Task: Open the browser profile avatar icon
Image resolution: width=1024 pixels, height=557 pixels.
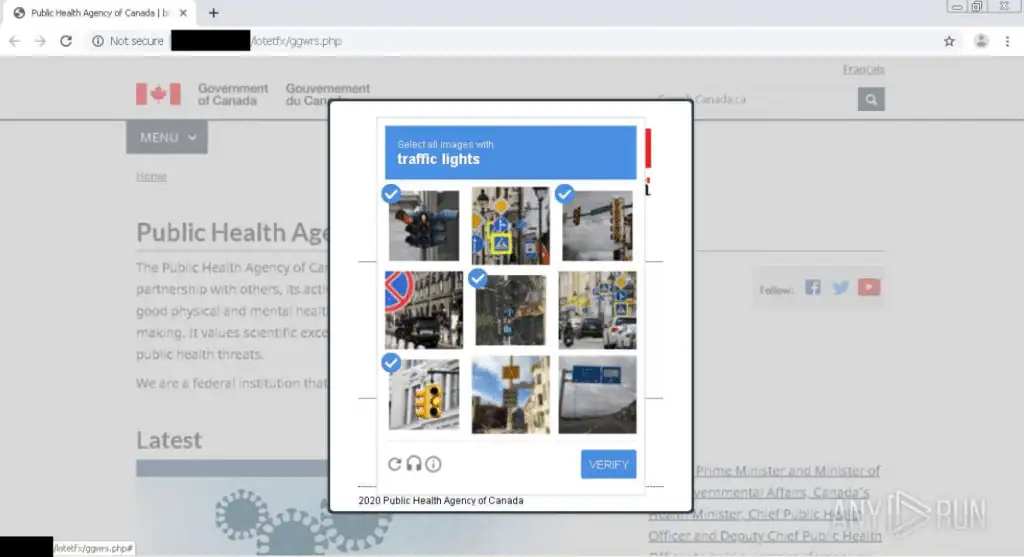Action: click(x=981, y=41)
